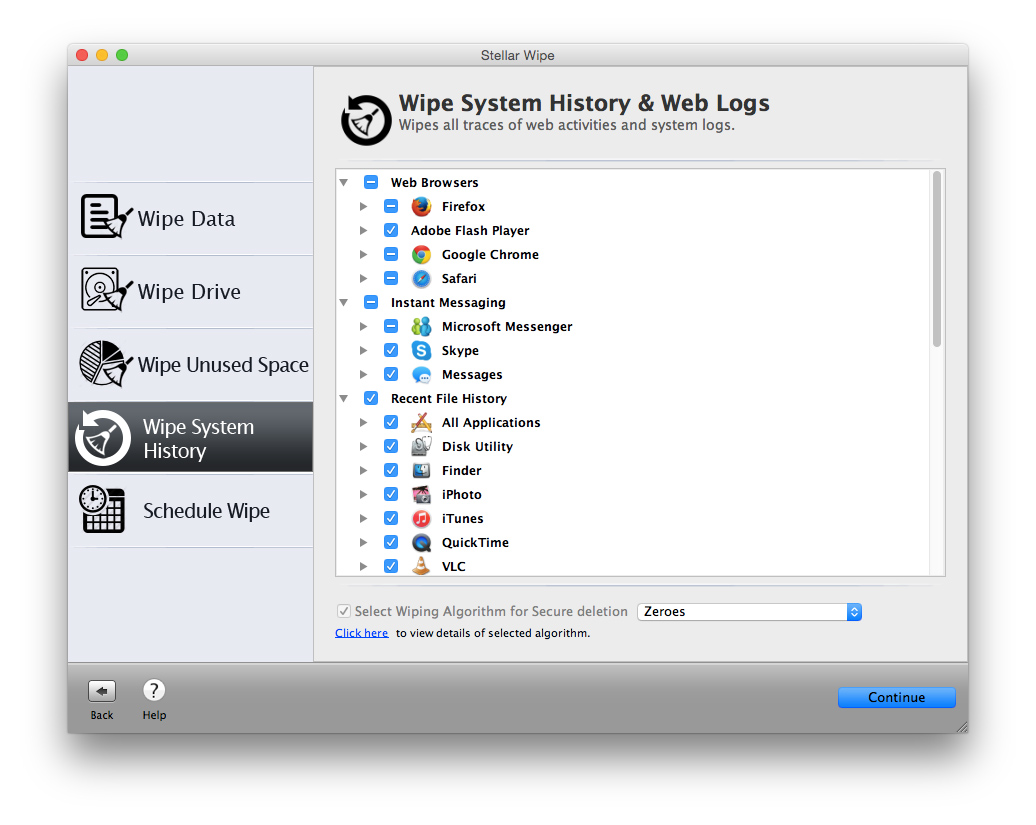
Task: Expand the Safari row
Action: pyautogui.click(x=363, y=278)
